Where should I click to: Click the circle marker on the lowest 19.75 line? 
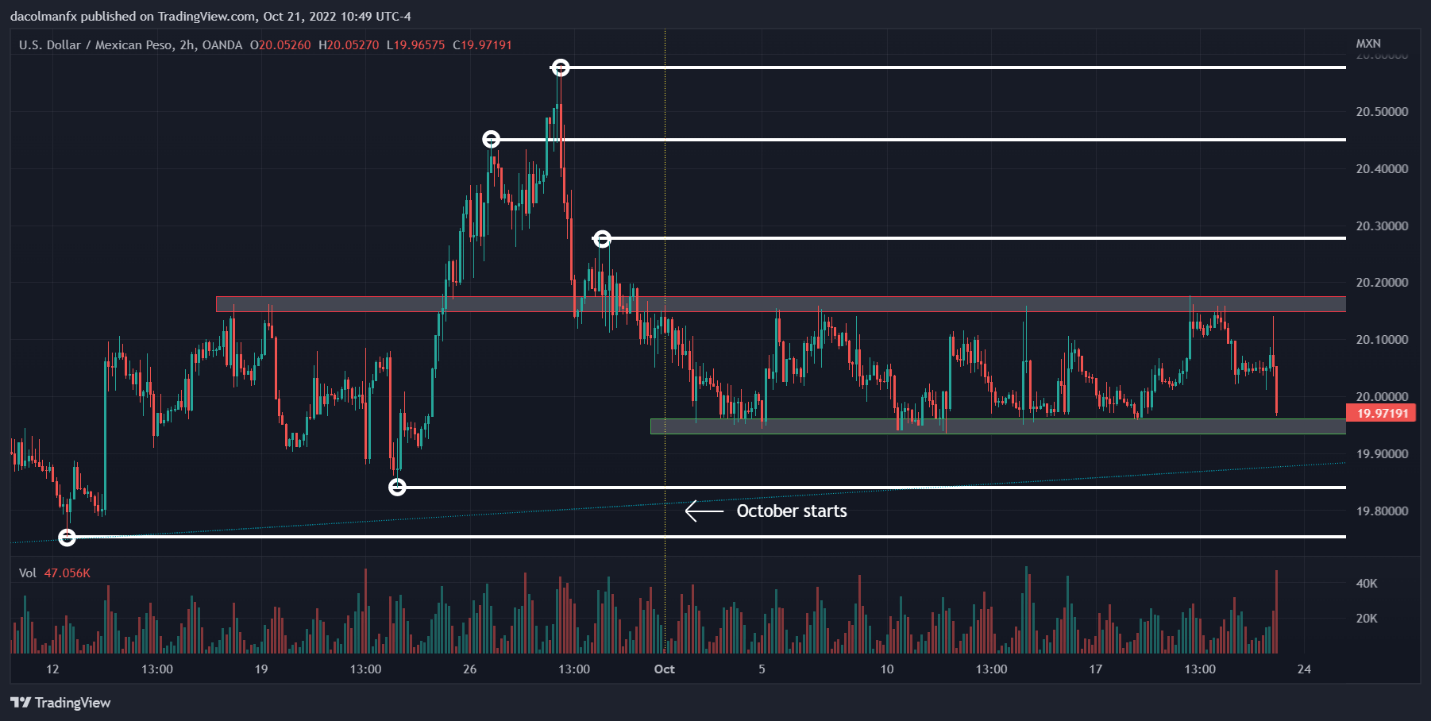tap(67, 537)
